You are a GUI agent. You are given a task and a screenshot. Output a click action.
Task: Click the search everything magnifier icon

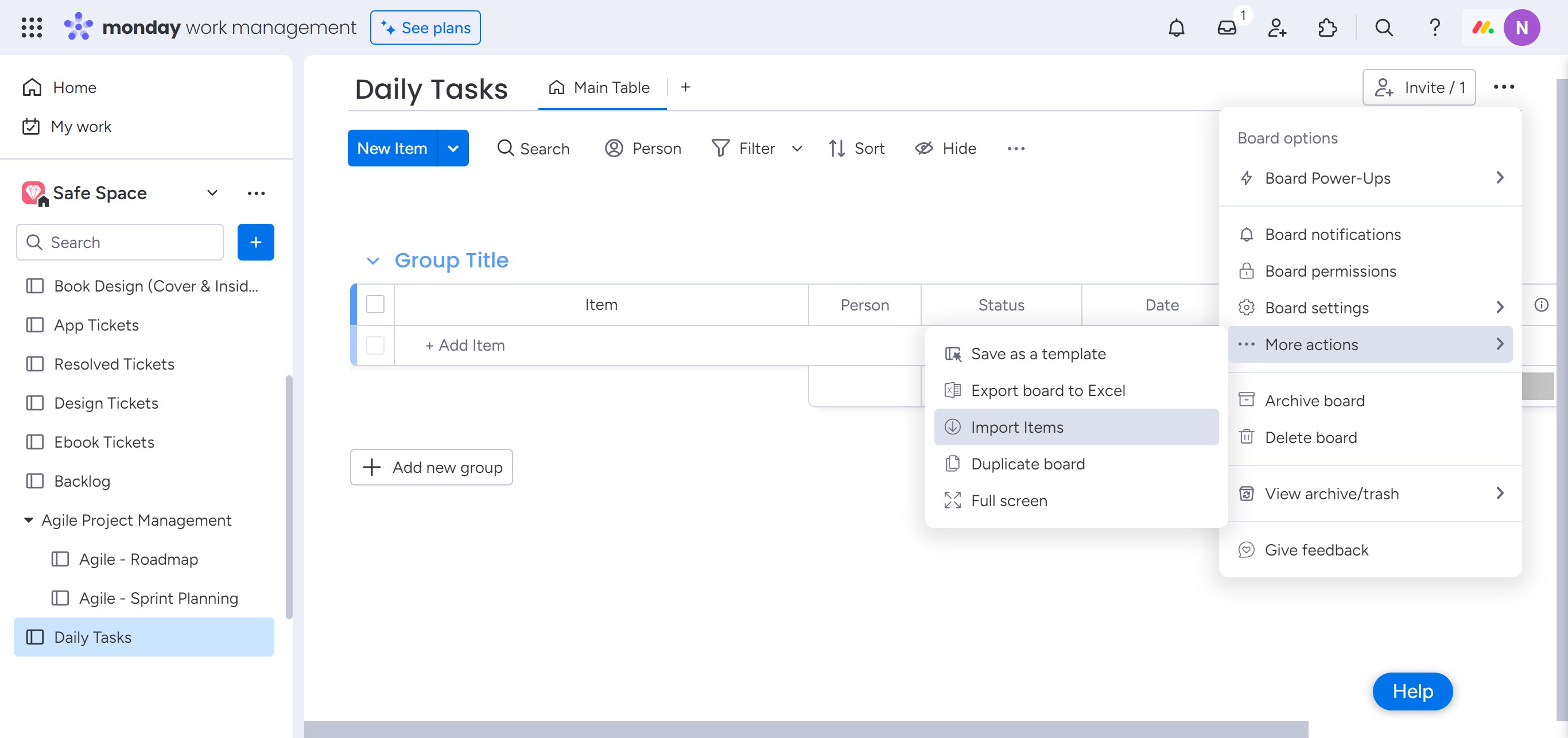1384,28
